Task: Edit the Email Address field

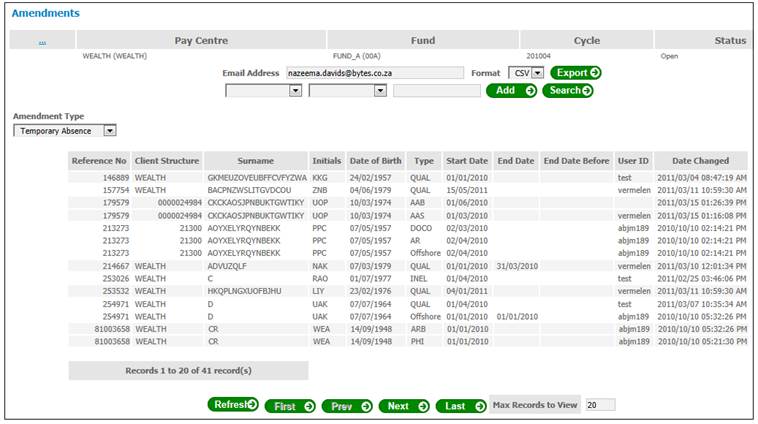Action: click(x=375, y=73)
